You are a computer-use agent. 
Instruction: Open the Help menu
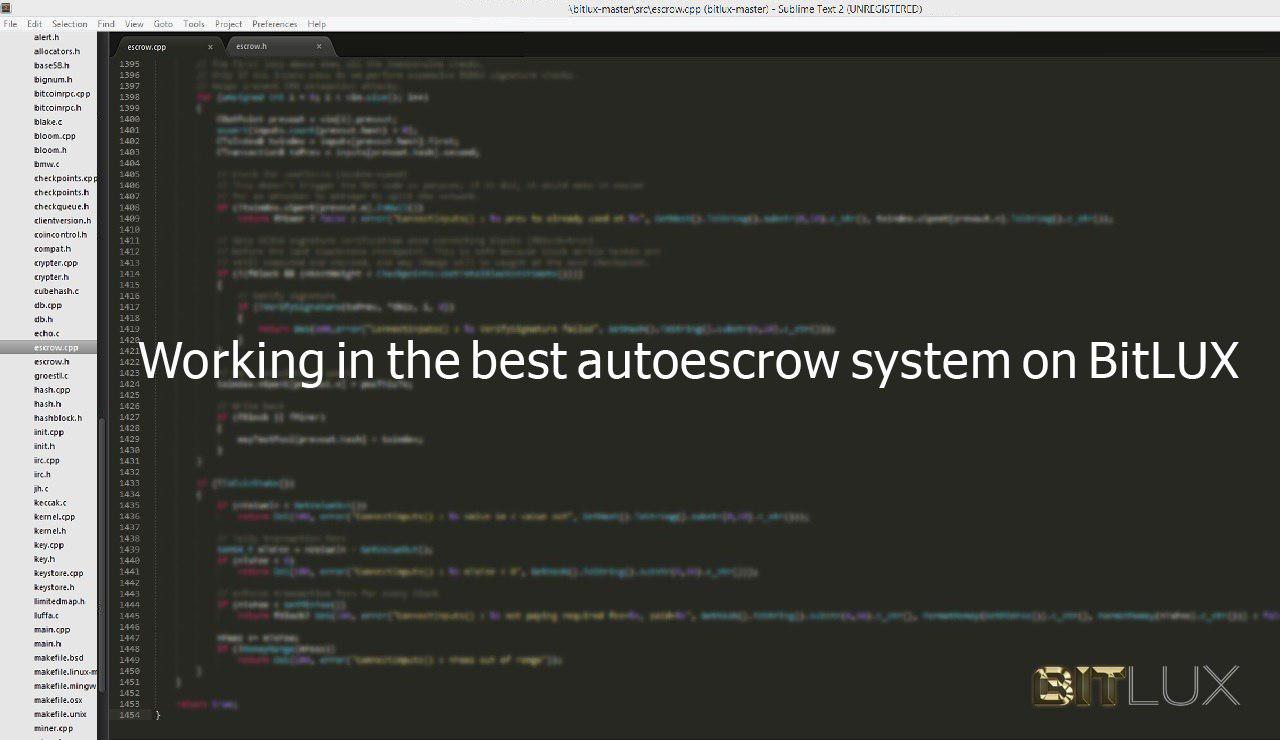pyautogui.click(x=317, y=24)
